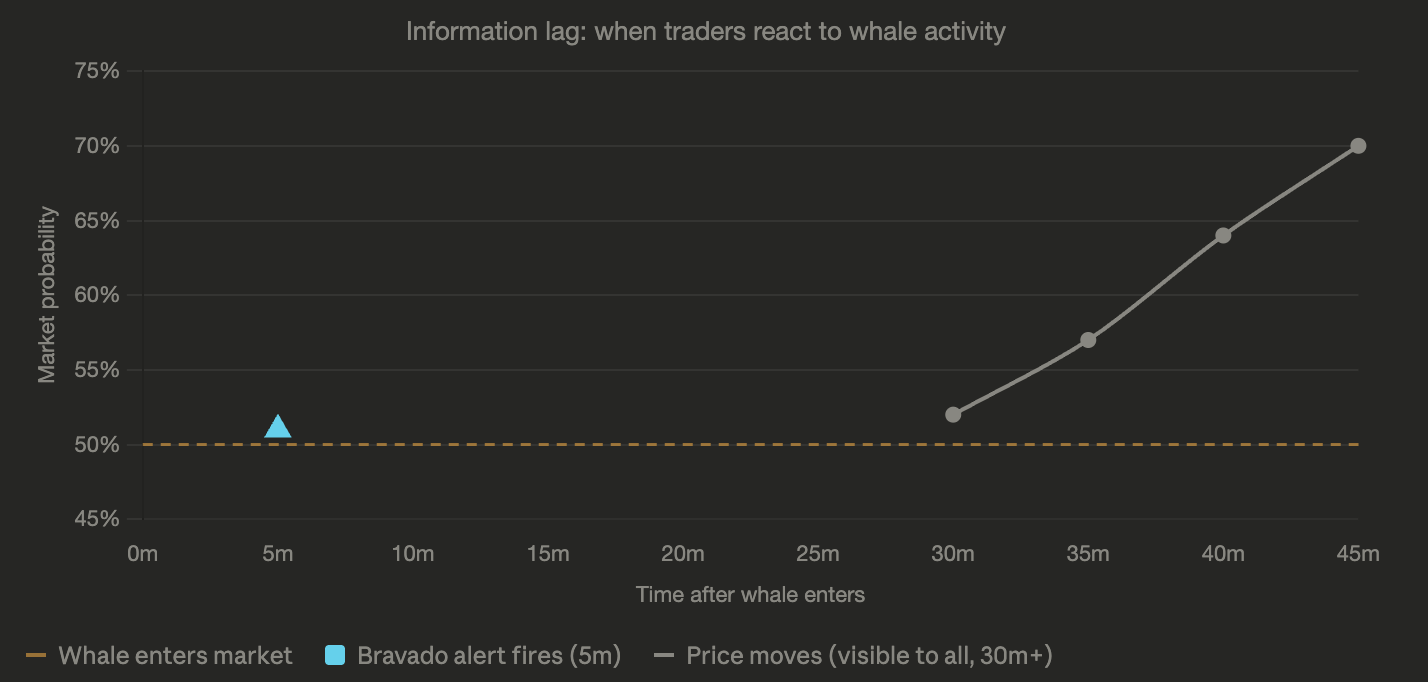The width and height of the screenshot is (1428, 682).
Task: Click the 64% data point at 40m
Action: (1223, 235)
